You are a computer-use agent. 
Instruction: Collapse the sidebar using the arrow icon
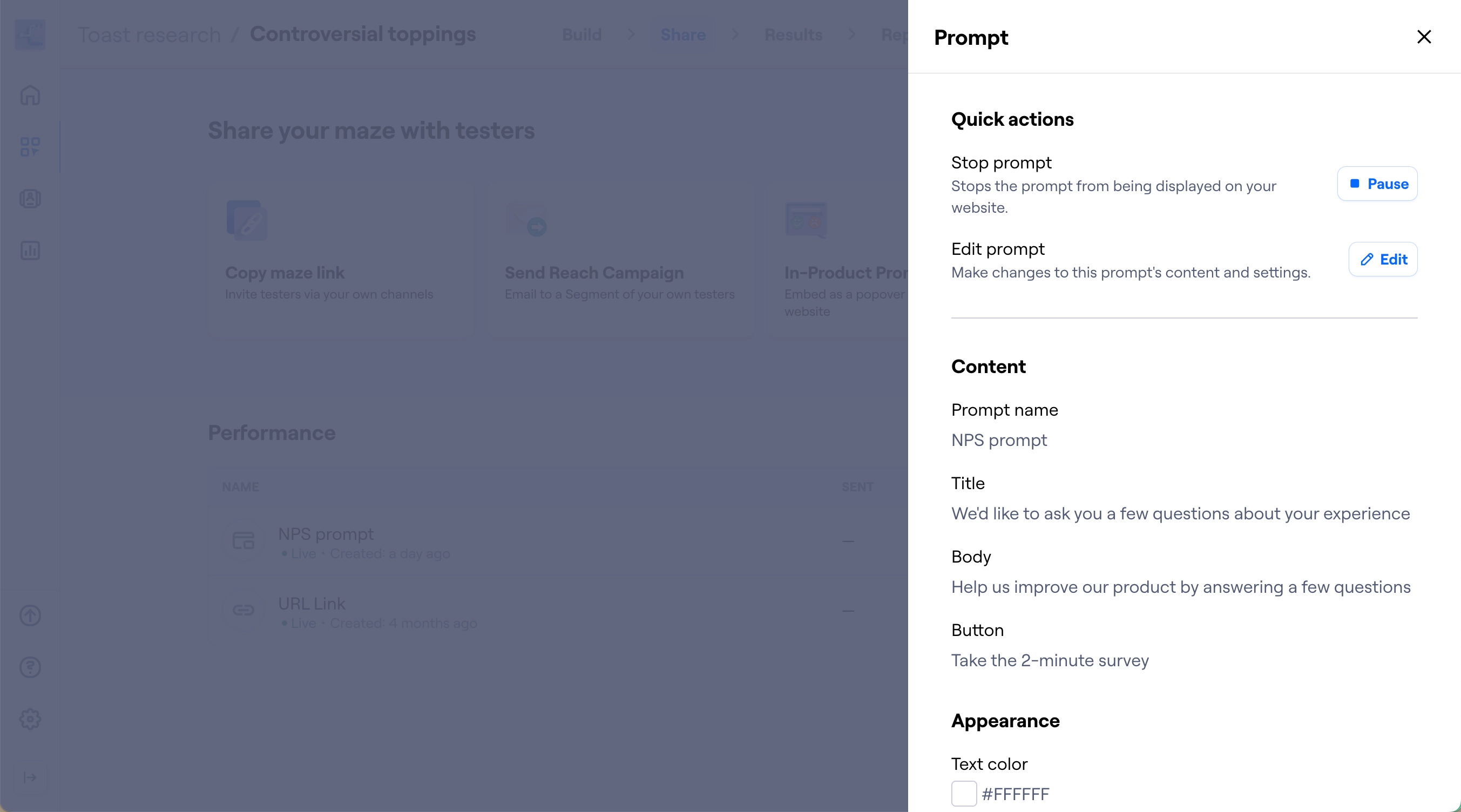pyautogui.click(x=30, y=777)
